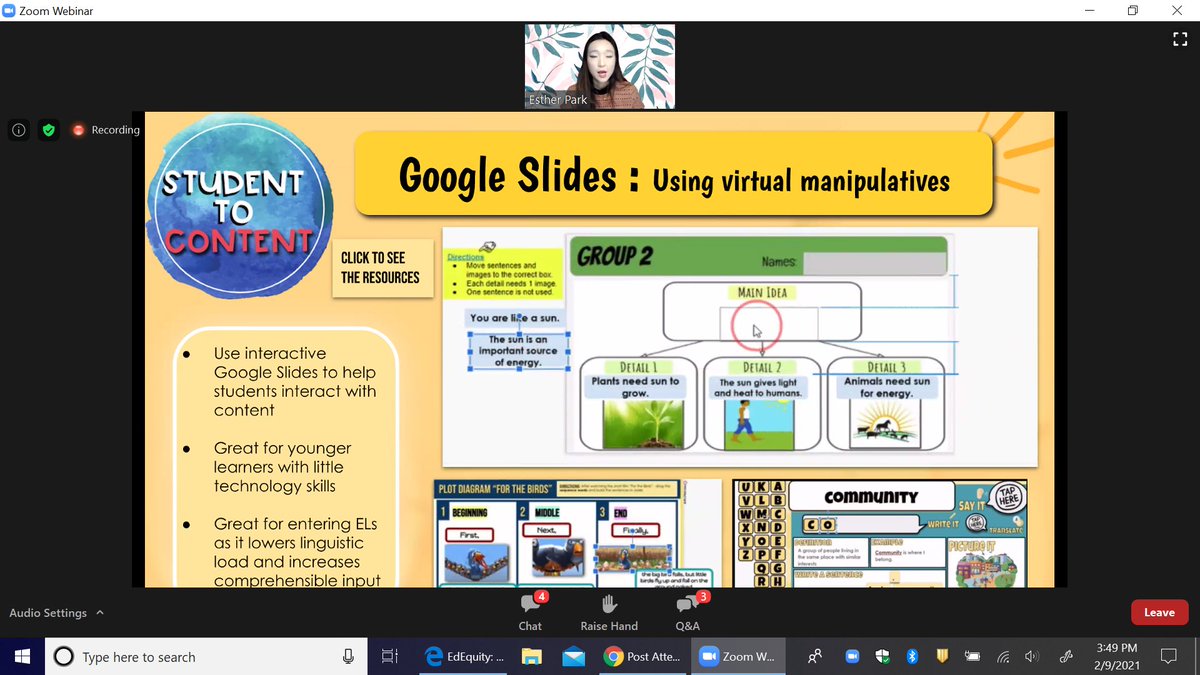The image size is (1200, 675).
Task: Click the TAP HERE button on Community slide
Action: (x=1008, y=496)
